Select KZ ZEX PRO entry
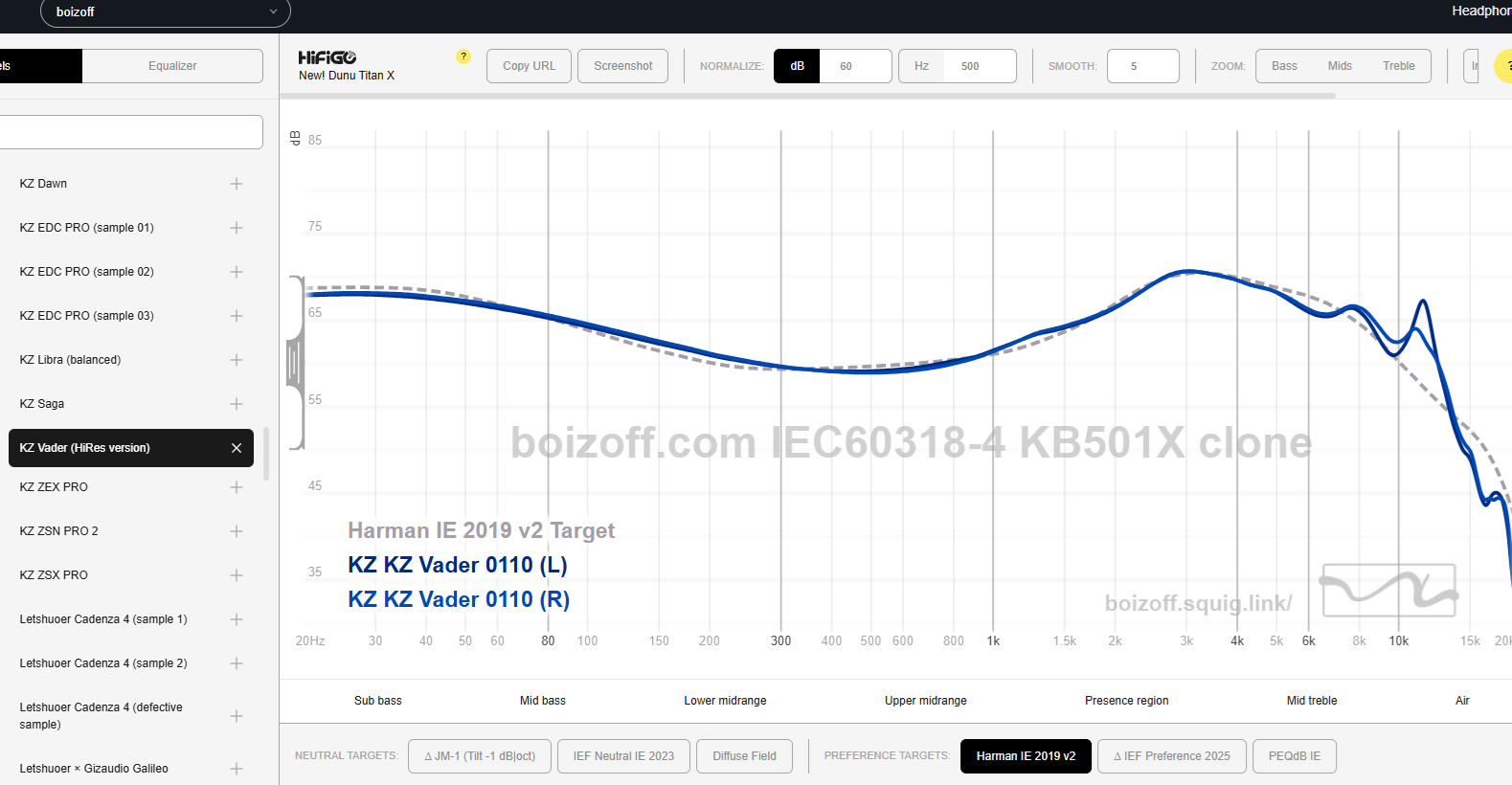The height and width of the screenshot is (785, 1512). [54, 487]
